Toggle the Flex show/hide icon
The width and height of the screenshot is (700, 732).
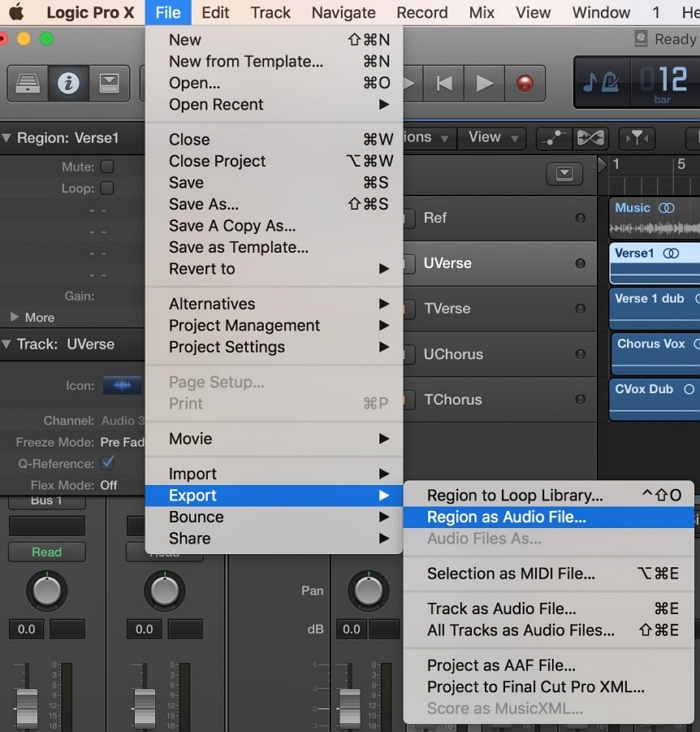point(590,138)
